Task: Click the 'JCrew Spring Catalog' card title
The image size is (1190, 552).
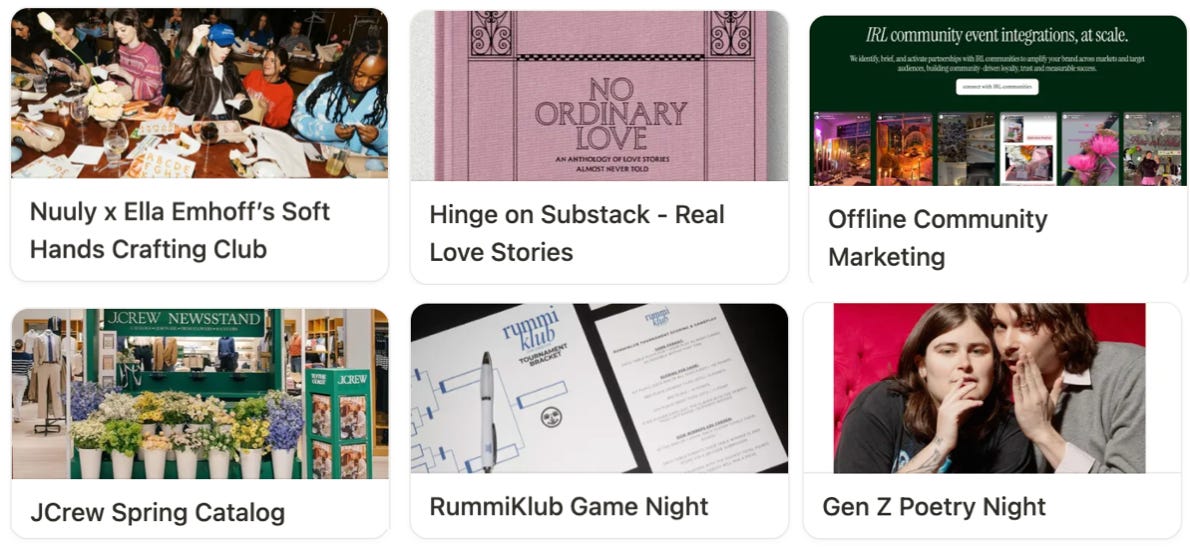Action: tap(157, 513)
